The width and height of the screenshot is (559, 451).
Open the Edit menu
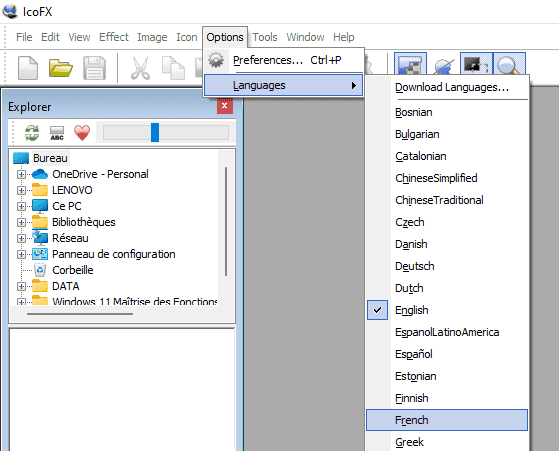tap(50, 37)
